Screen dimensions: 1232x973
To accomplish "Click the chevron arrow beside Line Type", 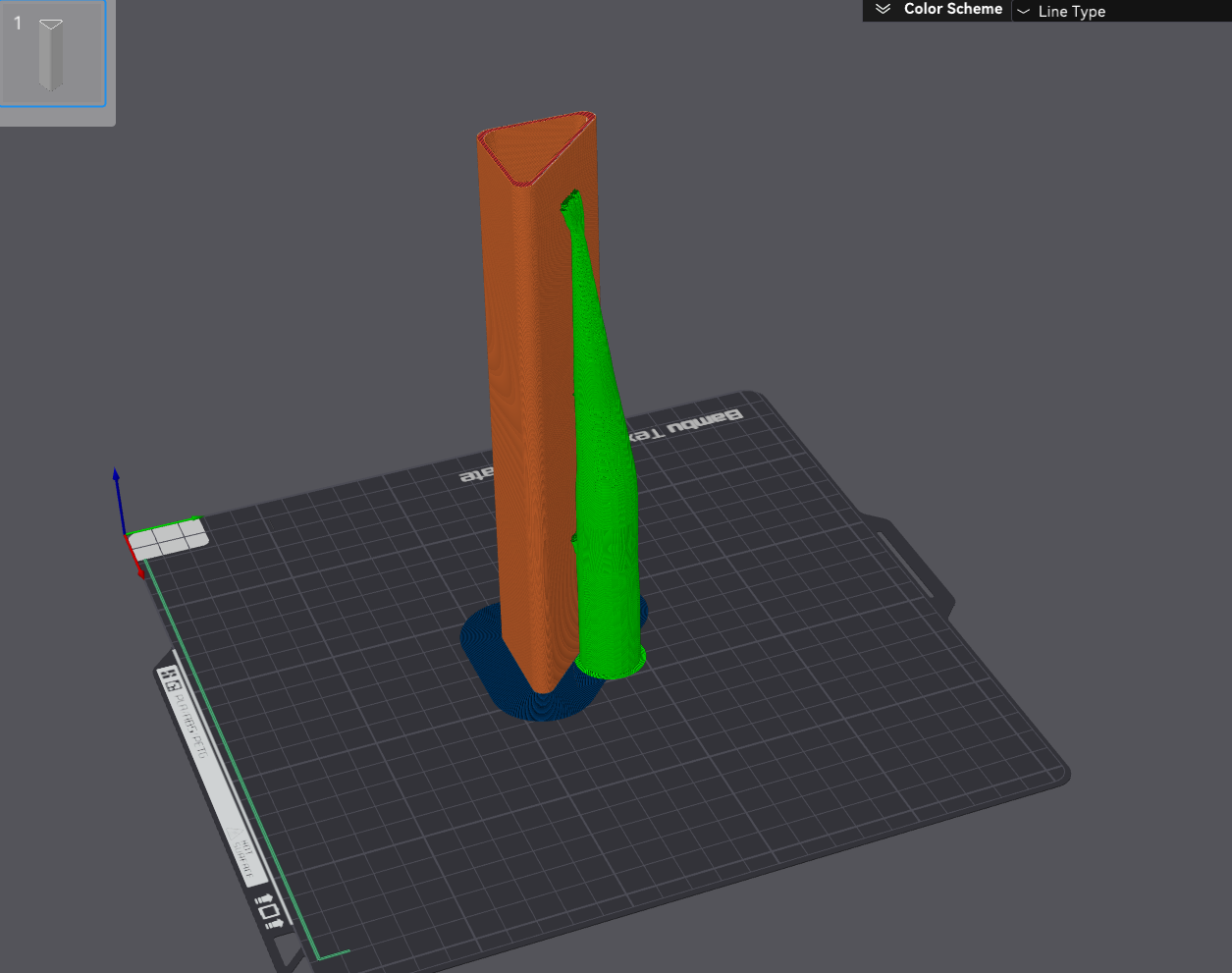I will [1024, 12].
